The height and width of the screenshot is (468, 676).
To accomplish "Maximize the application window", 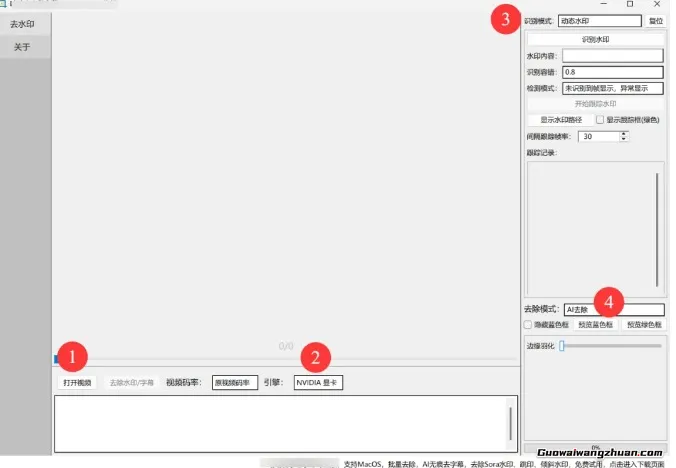I will point(629,4).
